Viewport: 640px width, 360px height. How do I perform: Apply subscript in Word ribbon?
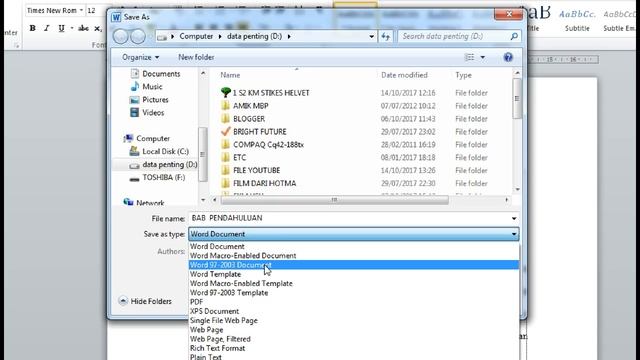98,28
